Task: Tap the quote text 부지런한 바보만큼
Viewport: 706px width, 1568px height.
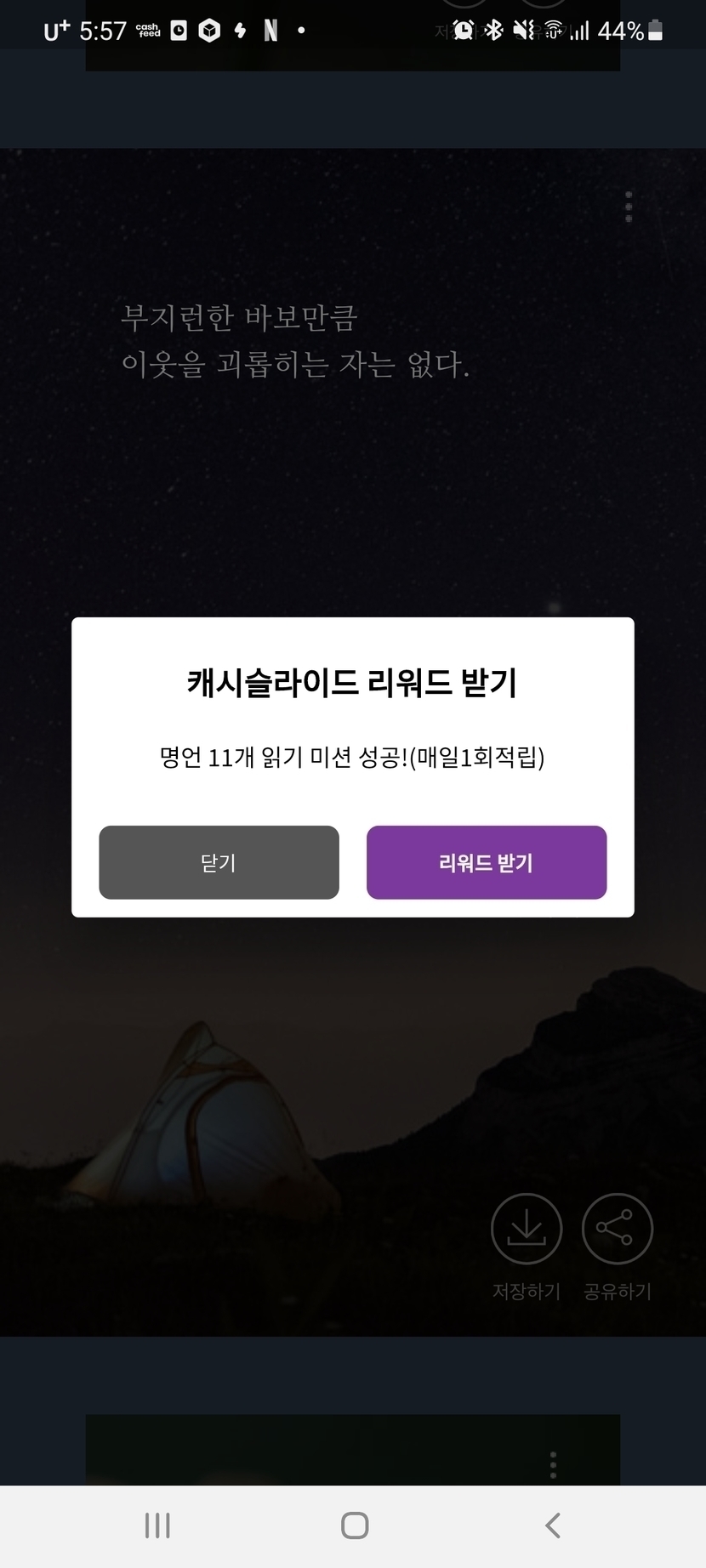Action: (239, 318)
